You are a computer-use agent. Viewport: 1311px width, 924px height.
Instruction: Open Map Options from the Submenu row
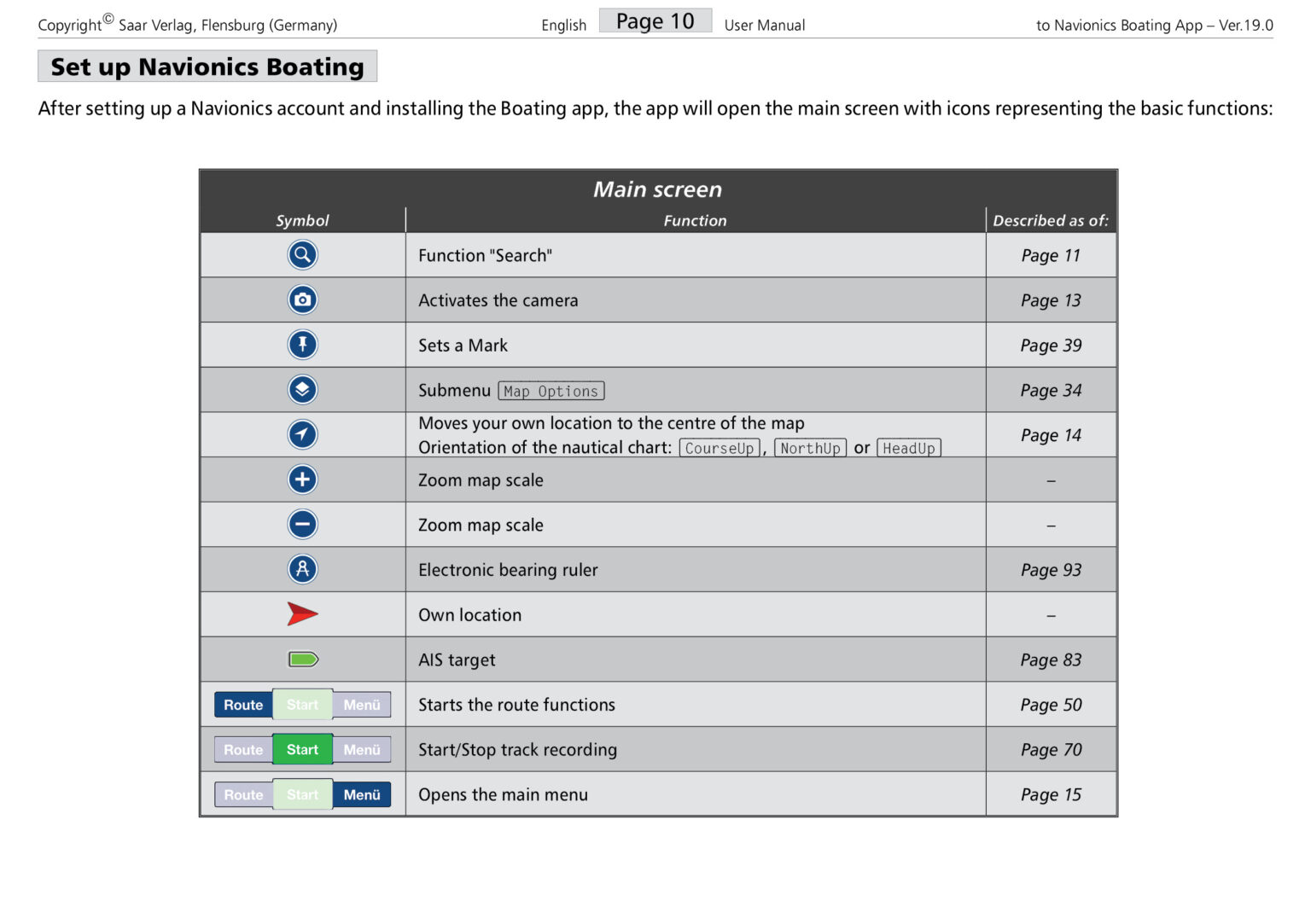click(551, 390)
